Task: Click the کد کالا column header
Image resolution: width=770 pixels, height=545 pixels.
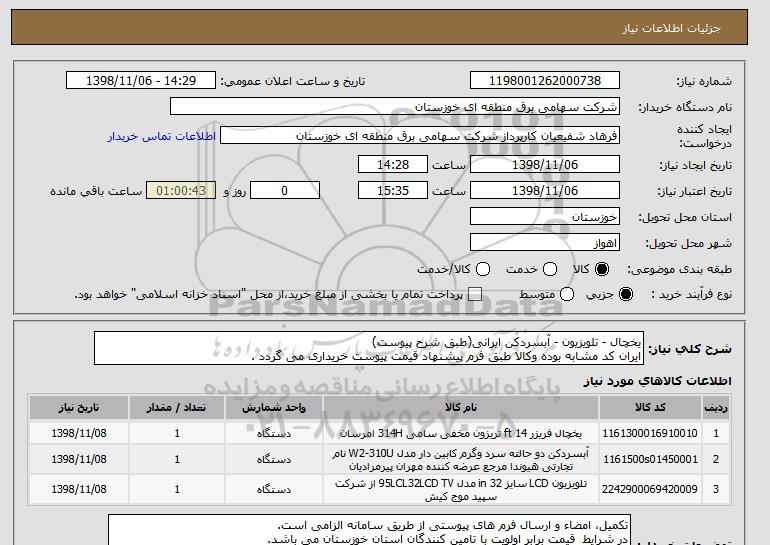Action: coord(650,408)
